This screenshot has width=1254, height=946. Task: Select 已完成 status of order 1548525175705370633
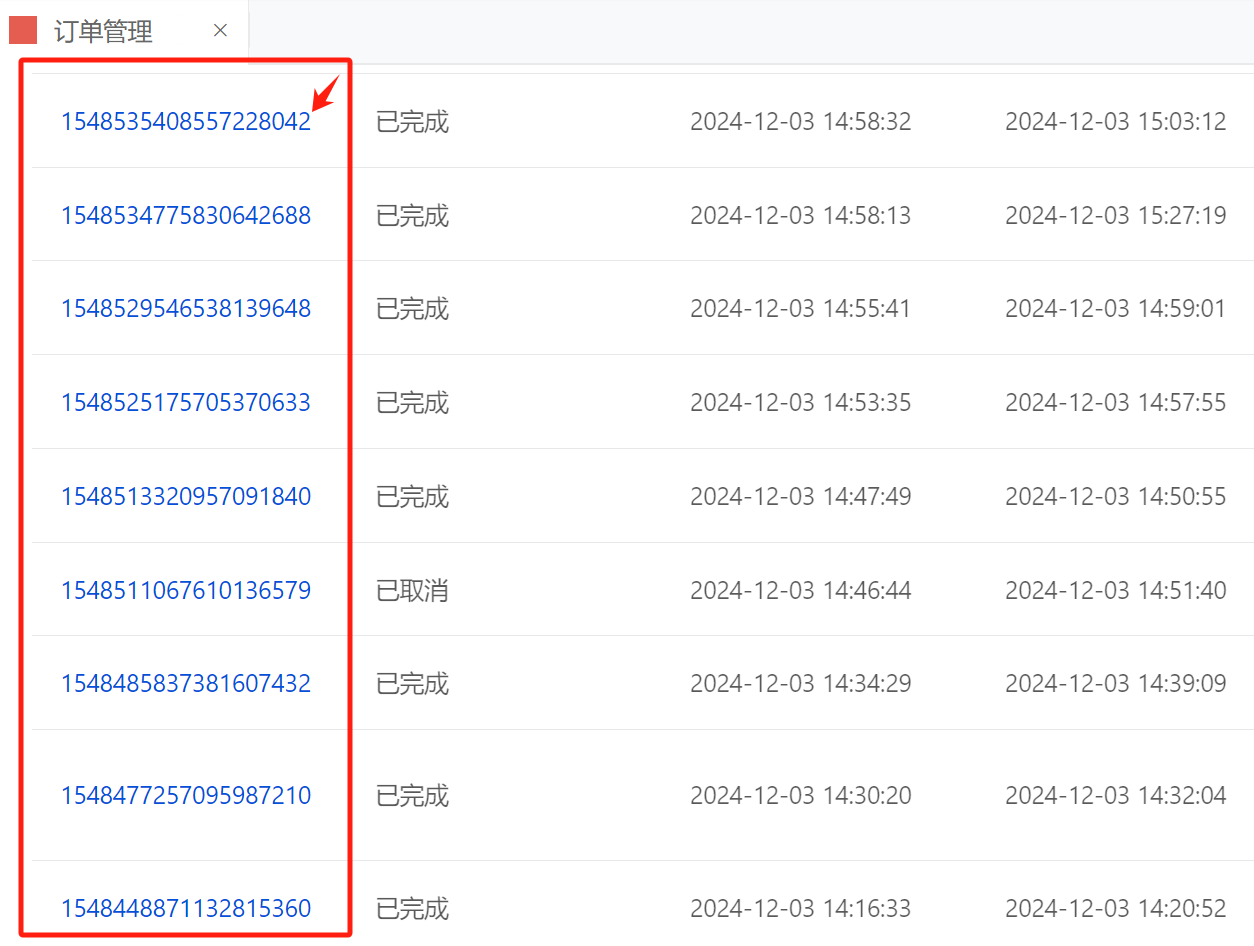point(412,403)
